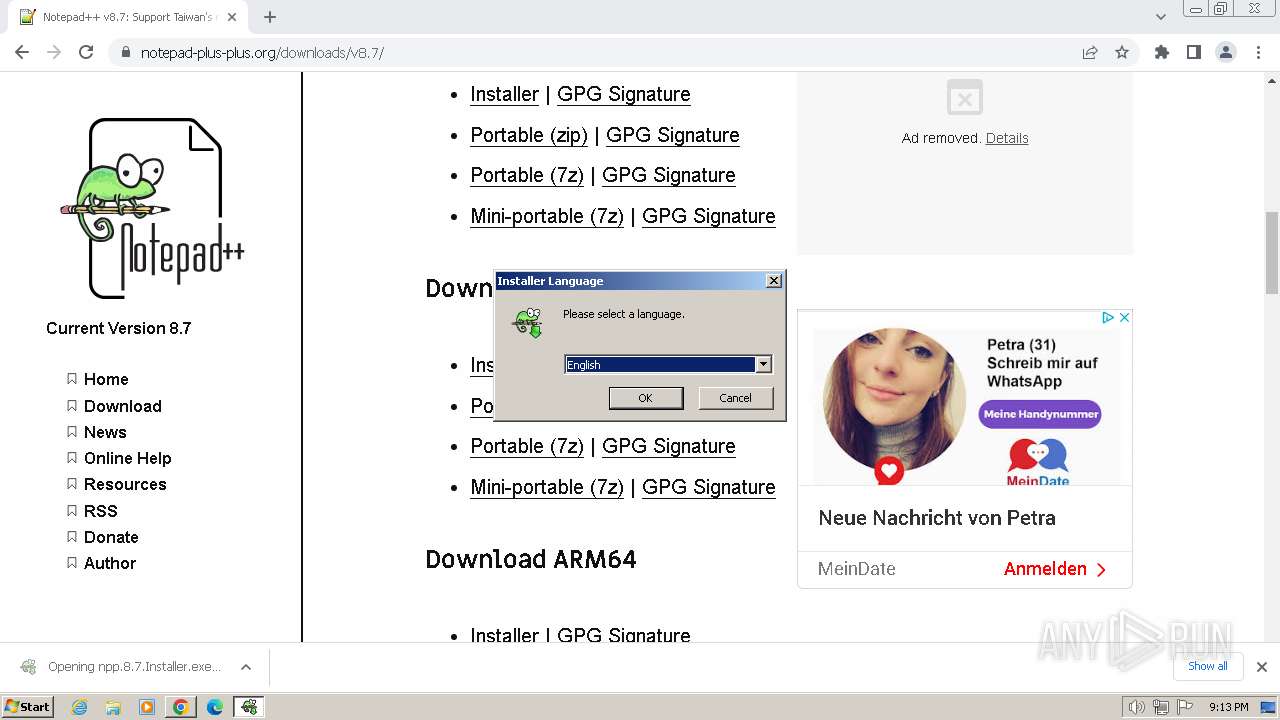Open volume control in system tray
The image size is (1280, 720).
pyautogui.click(x=1136, y=707)
